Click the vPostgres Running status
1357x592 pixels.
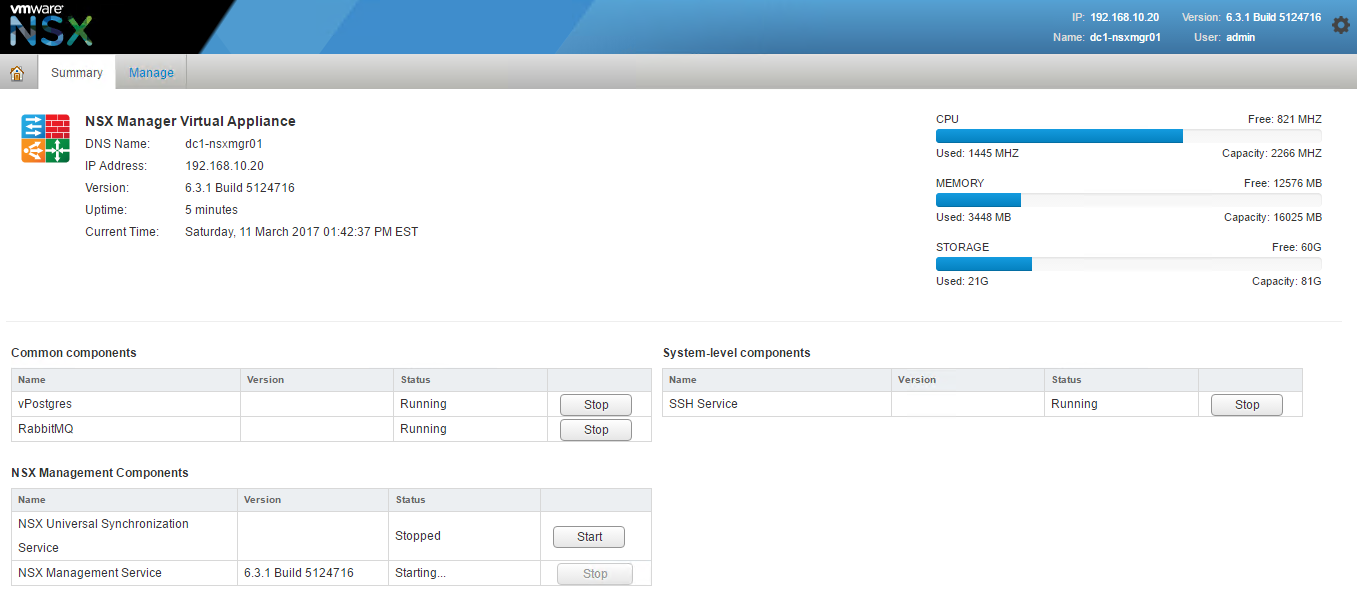click(423, 404)
